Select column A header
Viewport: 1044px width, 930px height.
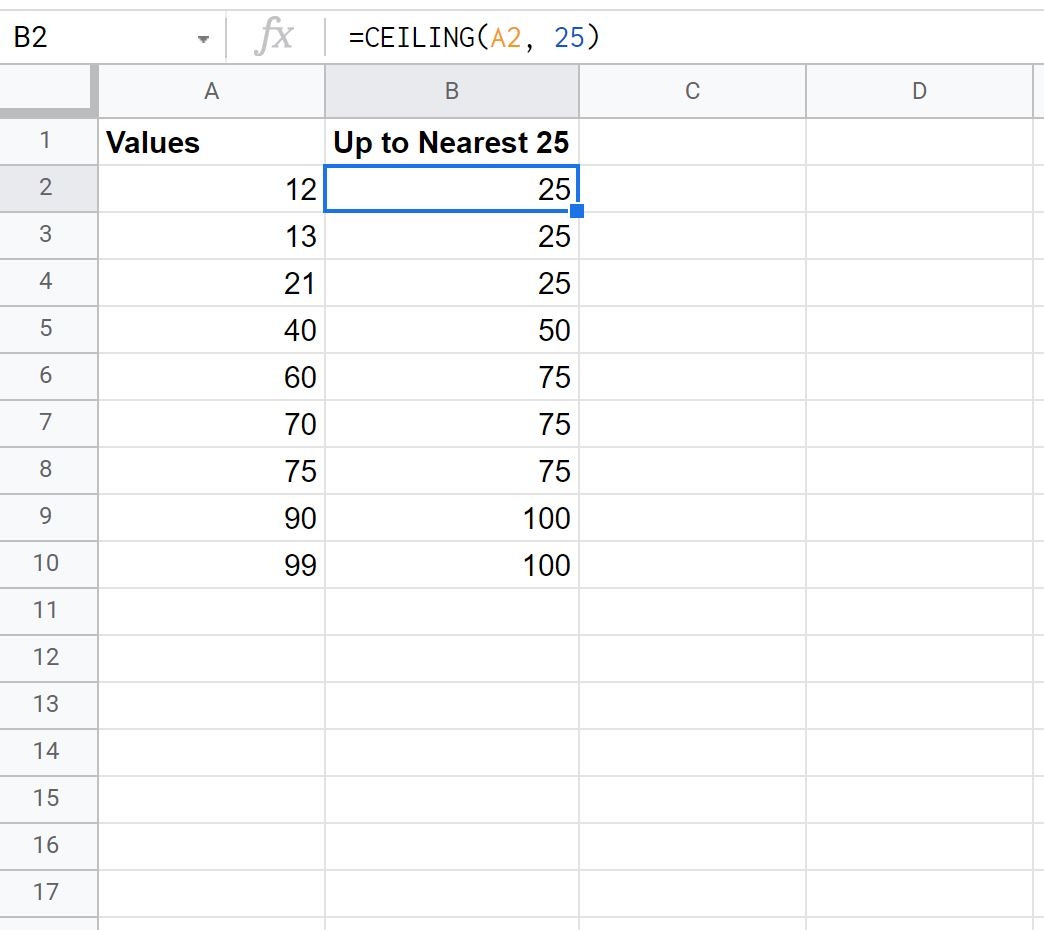point(211,92)
